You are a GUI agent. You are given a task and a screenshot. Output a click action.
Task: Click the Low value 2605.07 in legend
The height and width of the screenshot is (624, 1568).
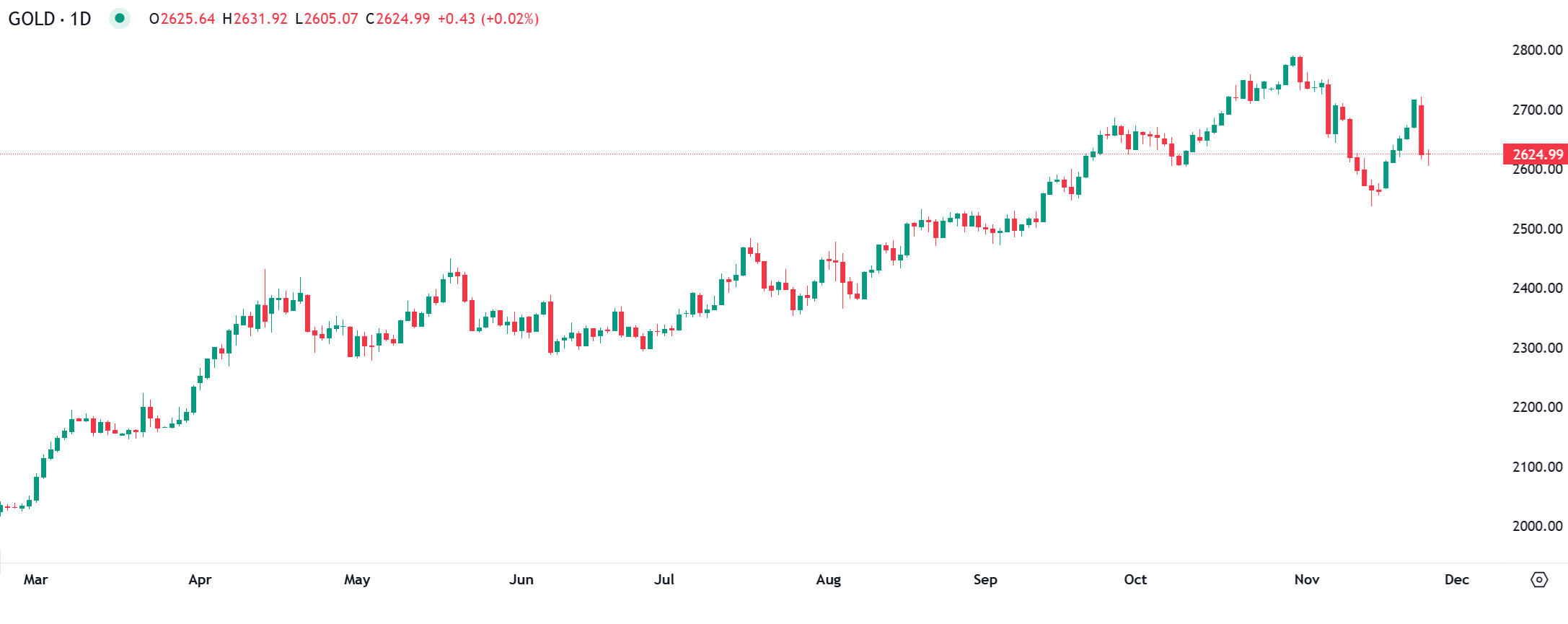coord(330,19)
